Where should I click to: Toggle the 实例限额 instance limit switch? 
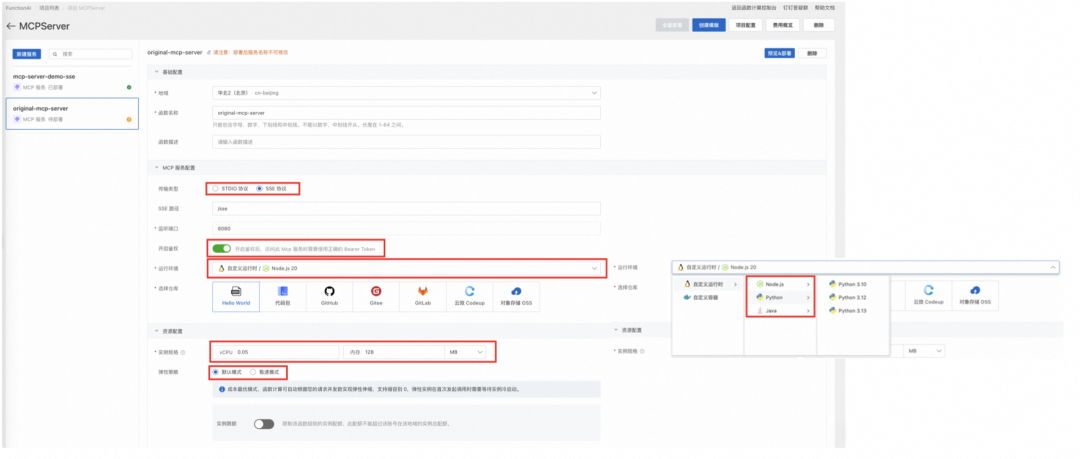tap(264, 424)
